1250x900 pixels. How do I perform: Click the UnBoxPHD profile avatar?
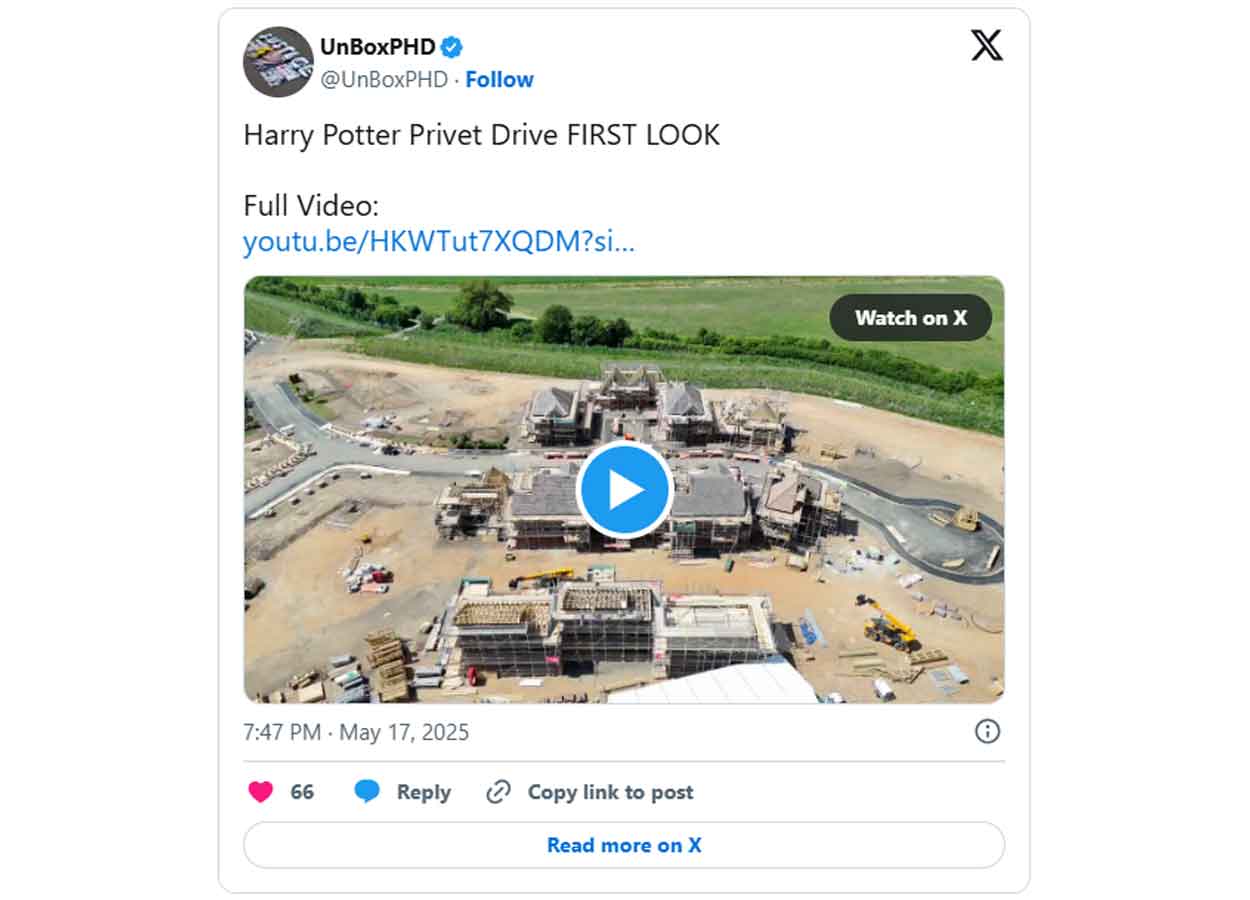point(278,62)
